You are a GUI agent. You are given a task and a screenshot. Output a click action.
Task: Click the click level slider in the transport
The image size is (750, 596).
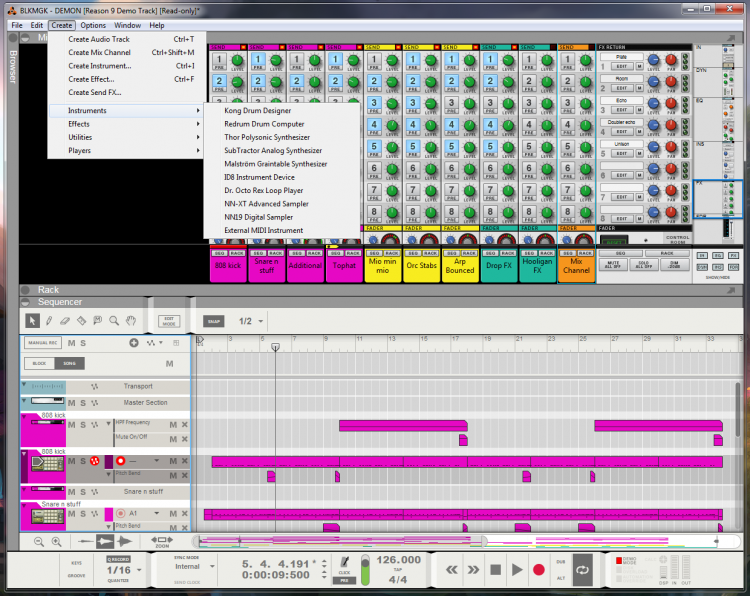point(365,570)
